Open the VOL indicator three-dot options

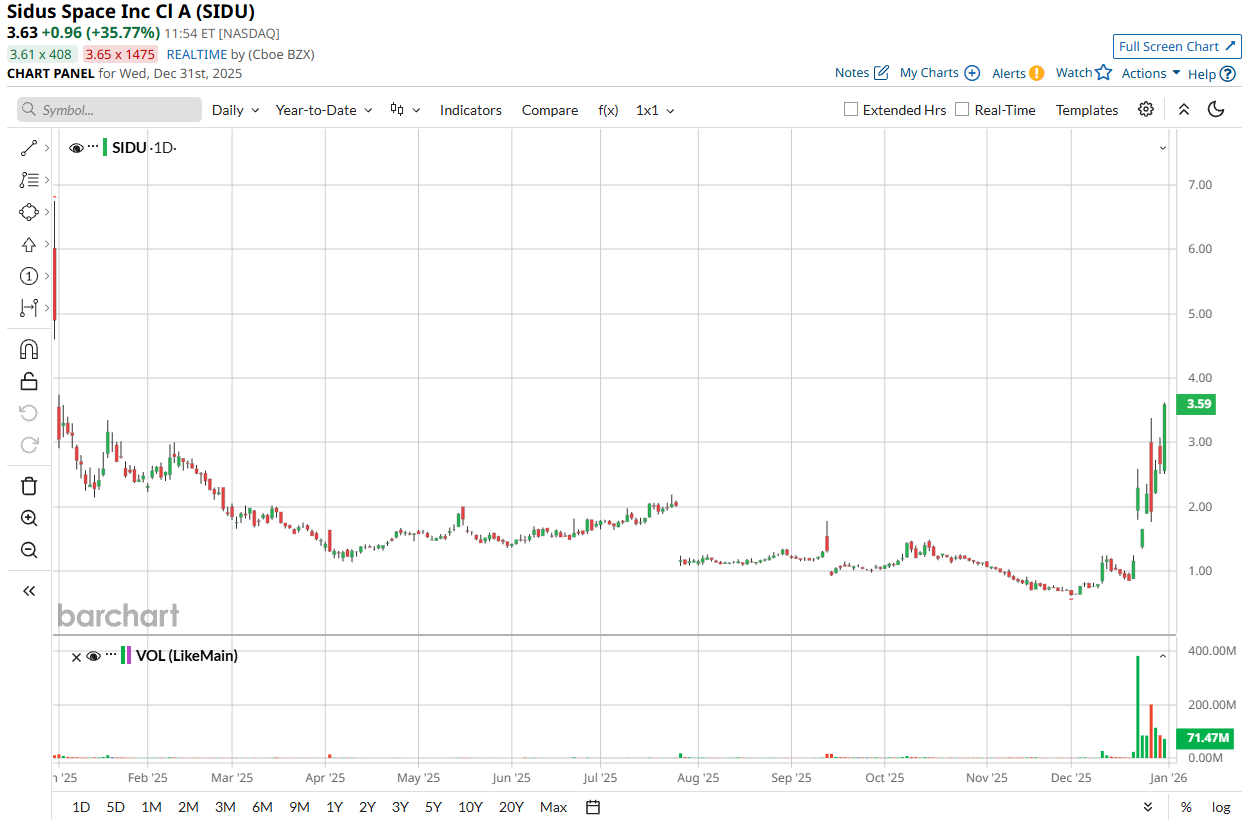pos(111,656)
